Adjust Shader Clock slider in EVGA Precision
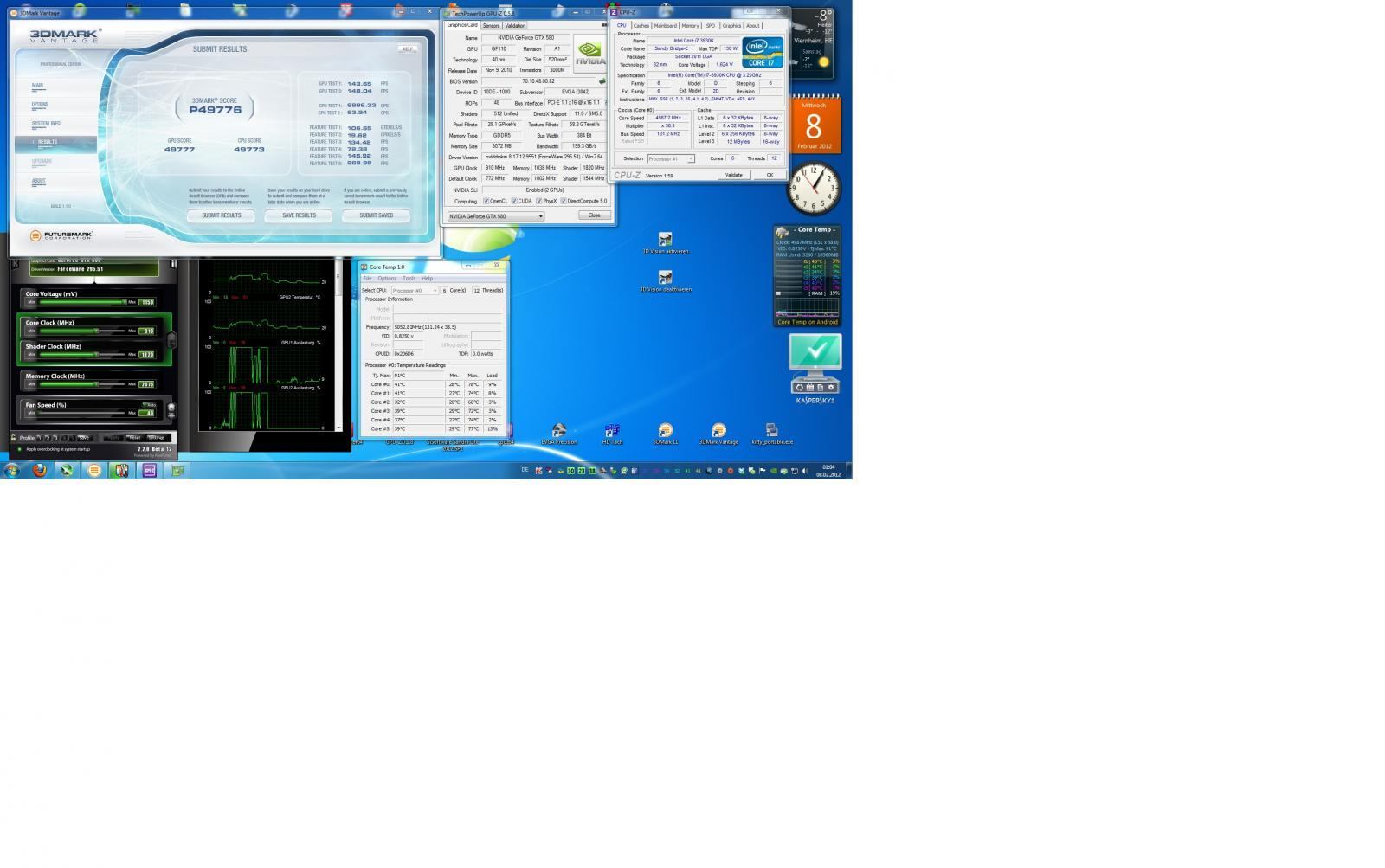1385x868 pixels. click(82, 354)
